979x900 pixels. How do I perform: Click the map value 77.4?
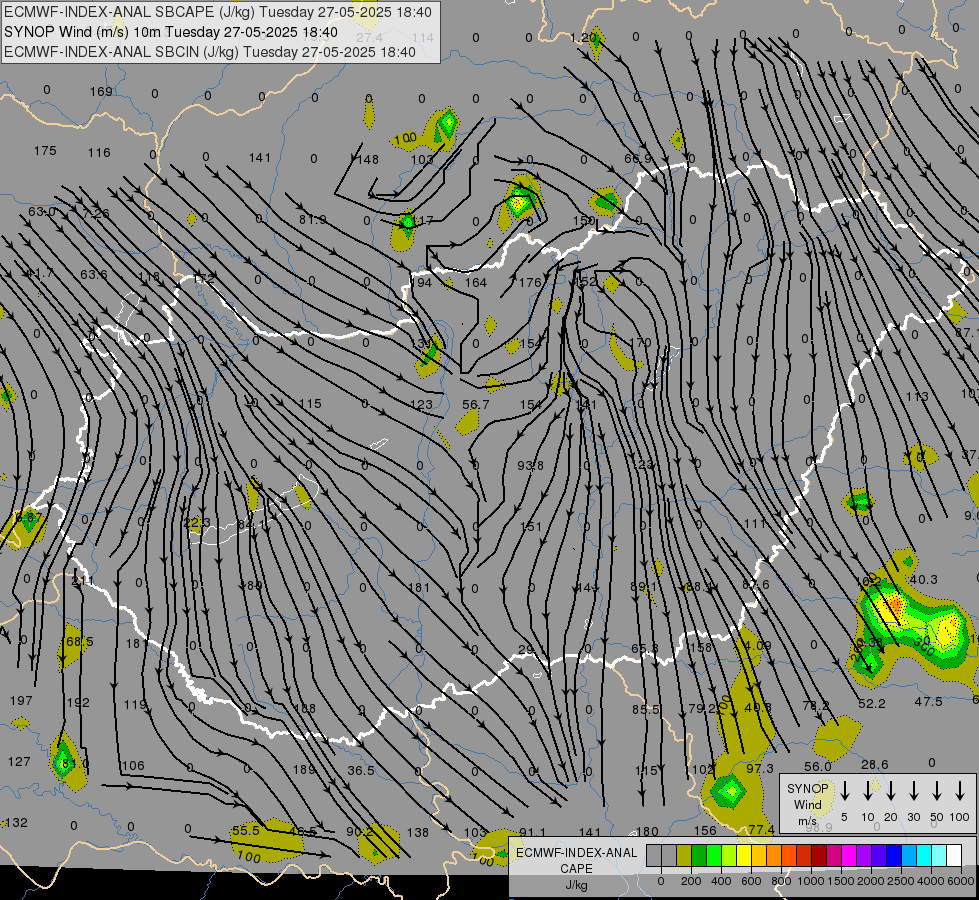(761, 829)
